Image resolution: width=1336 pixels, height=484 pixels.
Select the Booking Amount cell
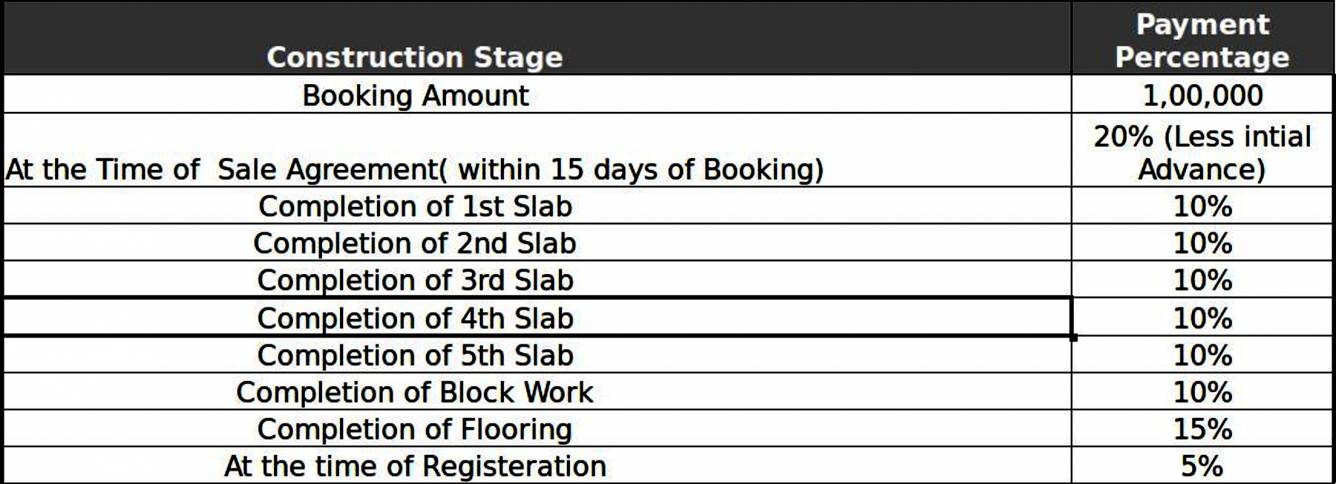[x=416, y=96]
